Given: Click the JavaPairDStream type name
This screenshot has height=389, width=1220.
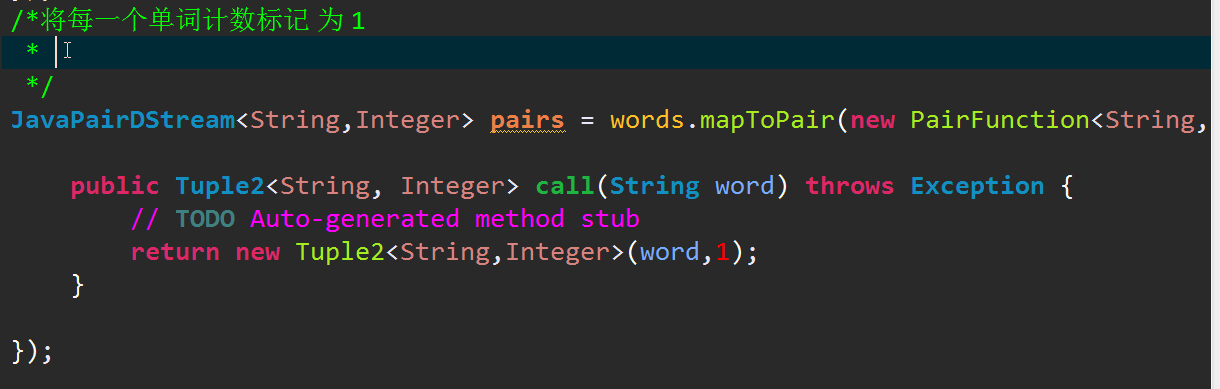Looking at the screenshot, I should click(x=122, y=121).
